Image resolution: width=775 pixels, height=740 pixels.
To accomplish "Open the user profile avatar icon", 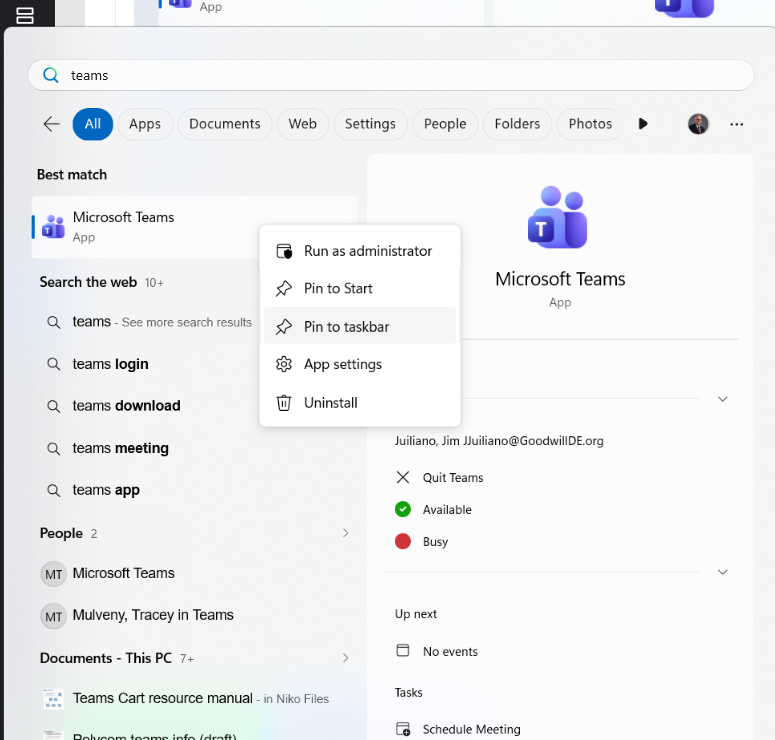I will pos(698,124).
